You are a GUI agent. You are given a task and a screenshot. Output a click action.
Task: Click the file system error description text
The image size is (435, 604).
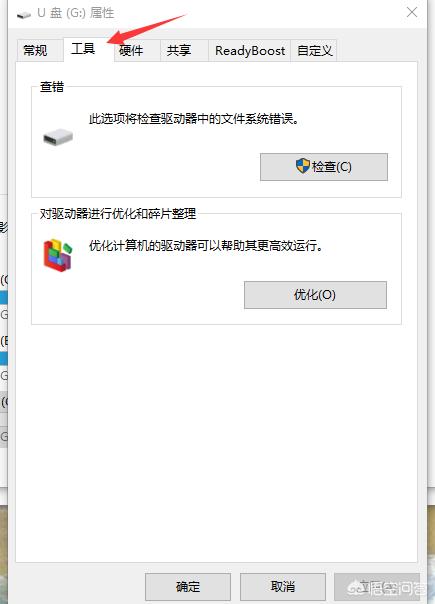click(x=194, y=119)
